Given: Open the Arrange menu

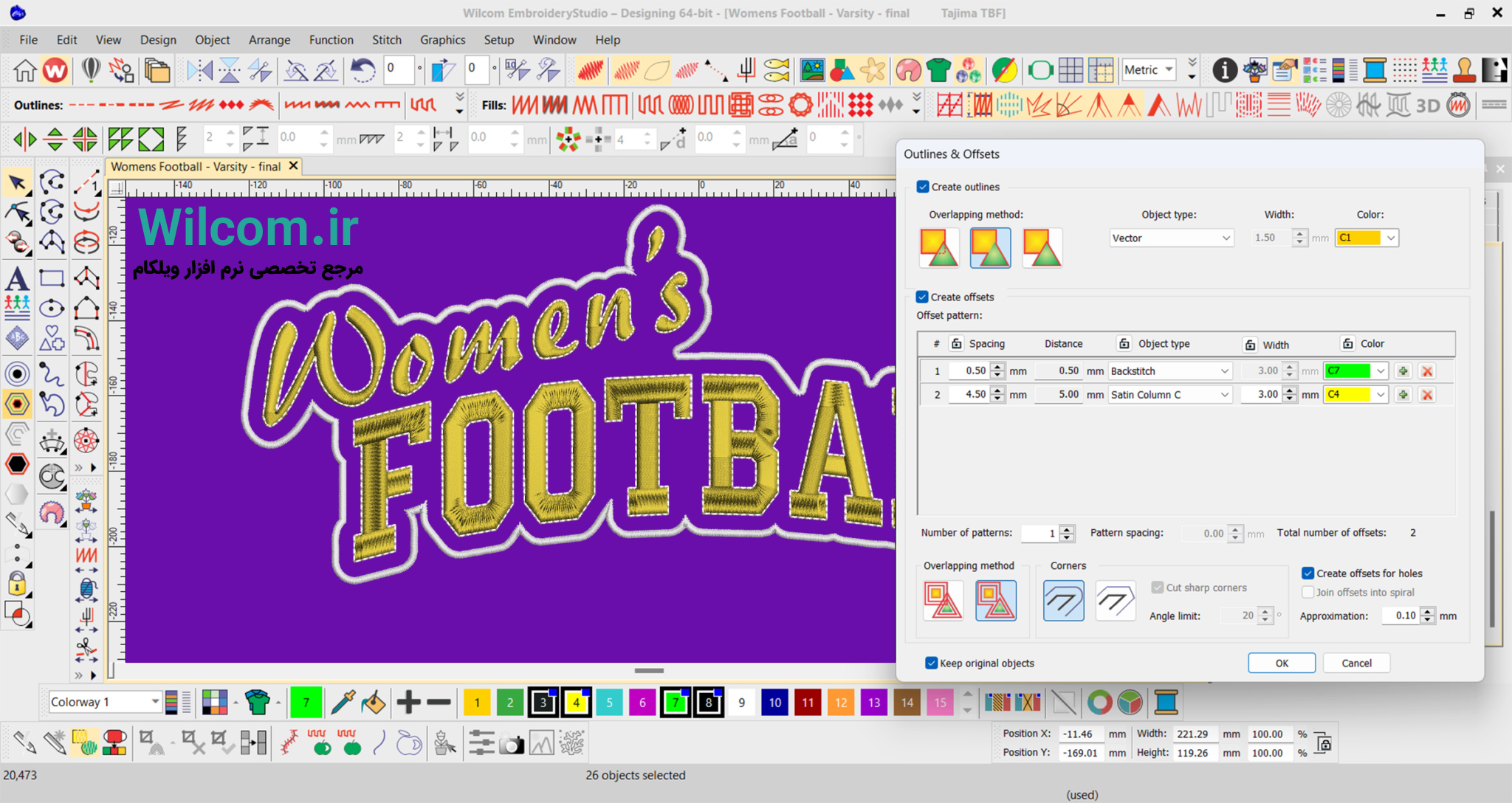Looking at the screenshot, I should pyautogui.click(x=269, y=40).
